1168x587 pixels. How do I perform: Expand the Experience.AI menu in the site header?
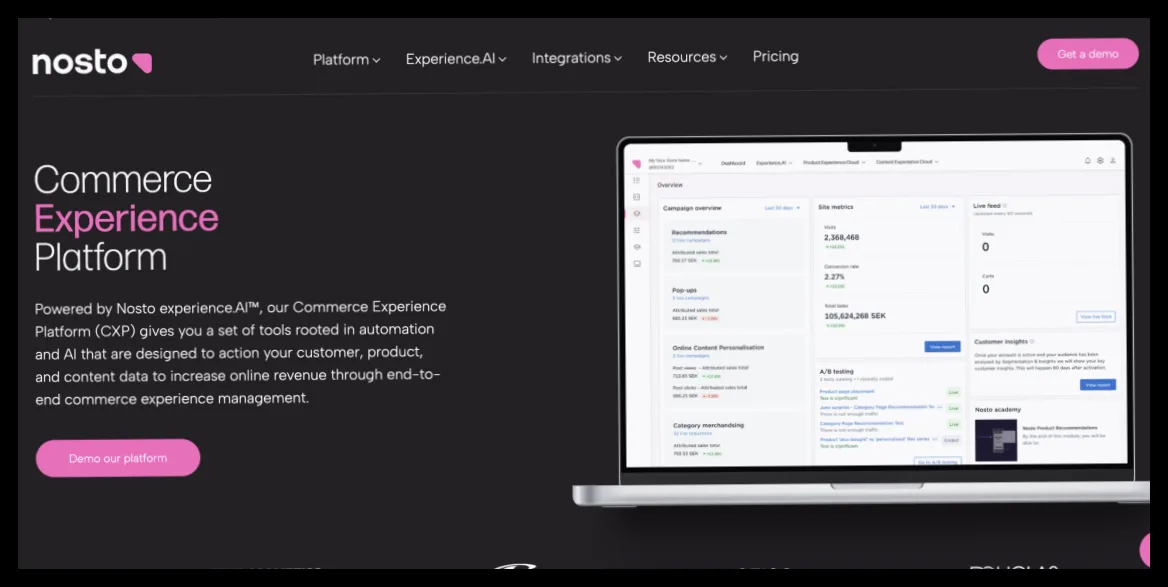(456, 59)
